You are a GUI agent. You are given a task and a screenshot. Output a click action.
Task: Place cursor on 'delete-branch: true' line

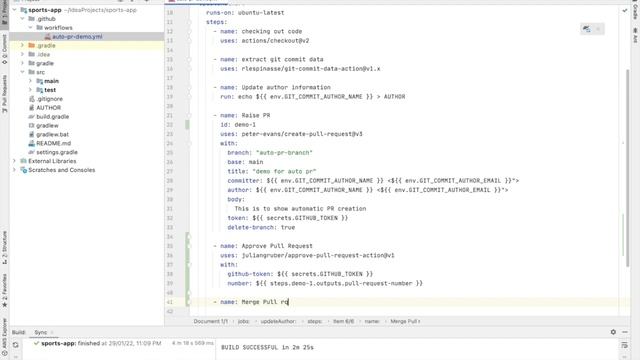[261, 228]
